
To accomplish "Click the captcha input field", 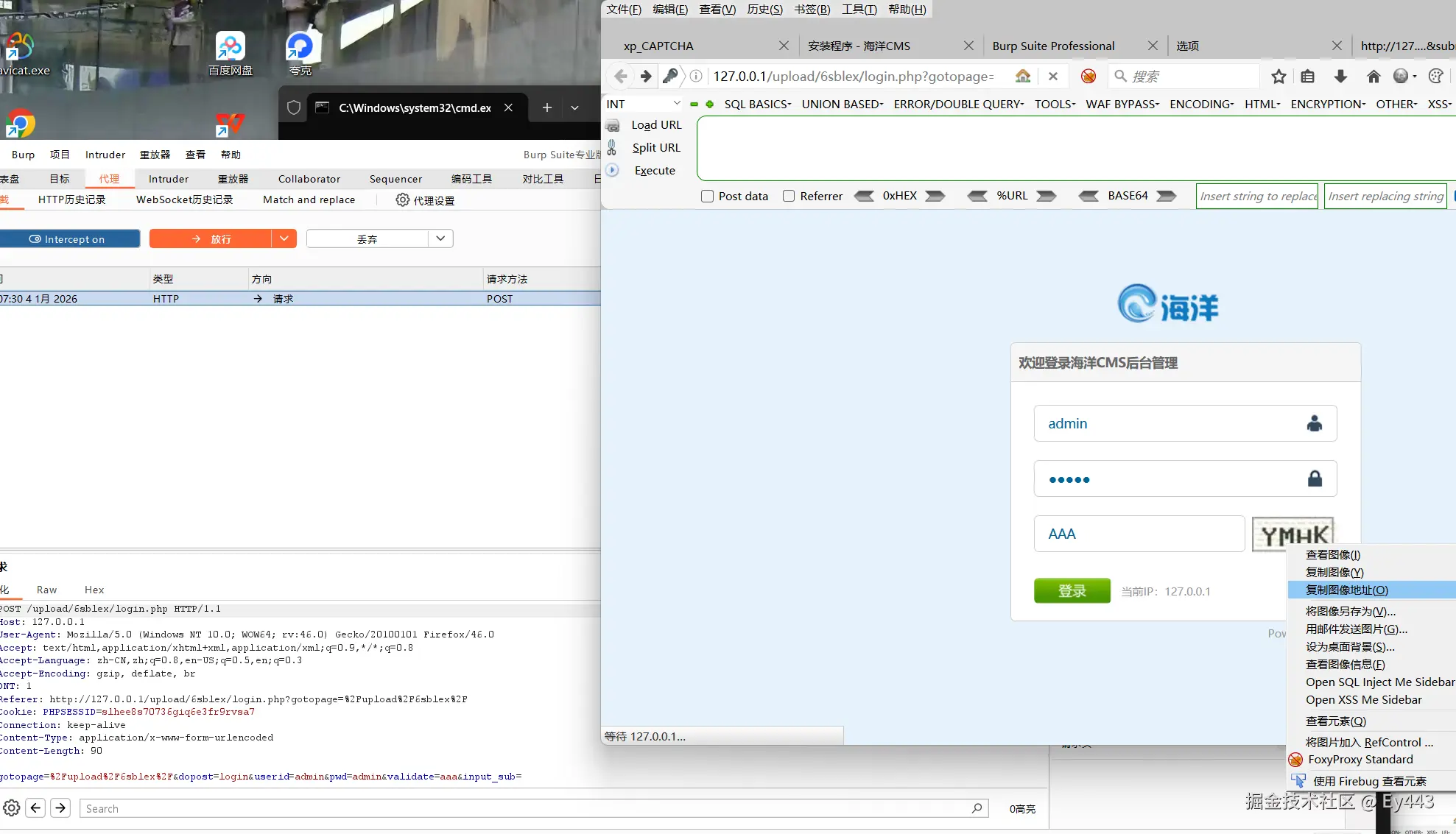I will point(1139,534).
